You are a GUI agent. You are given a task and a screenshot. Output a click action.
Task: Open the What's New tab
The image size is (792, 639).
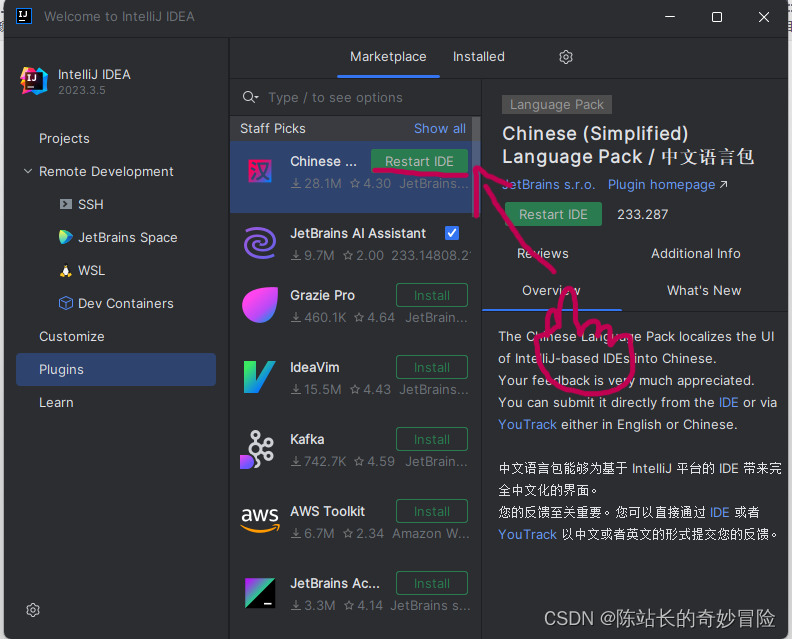[x=704, y=290]
